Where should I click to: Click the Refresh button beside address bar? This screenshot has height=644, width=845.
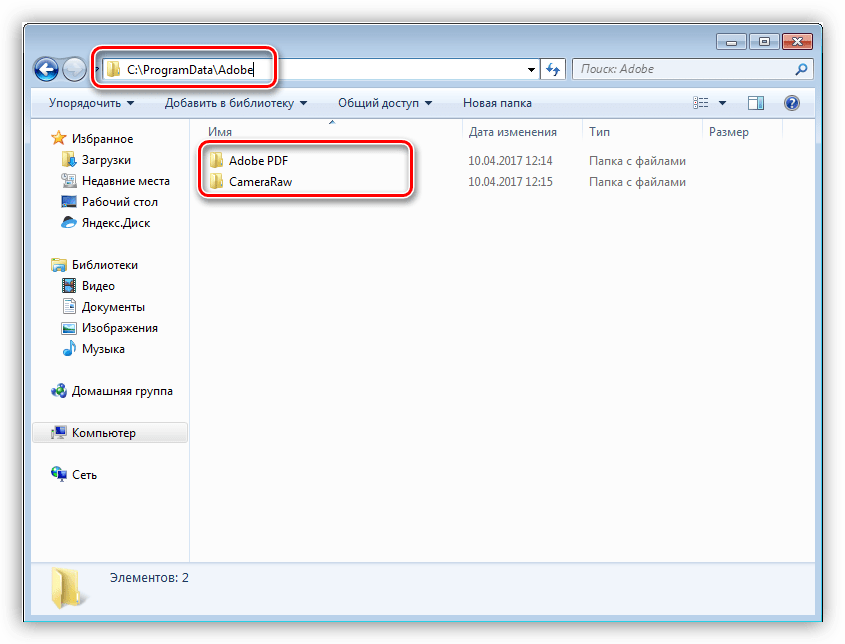point(553,70)
